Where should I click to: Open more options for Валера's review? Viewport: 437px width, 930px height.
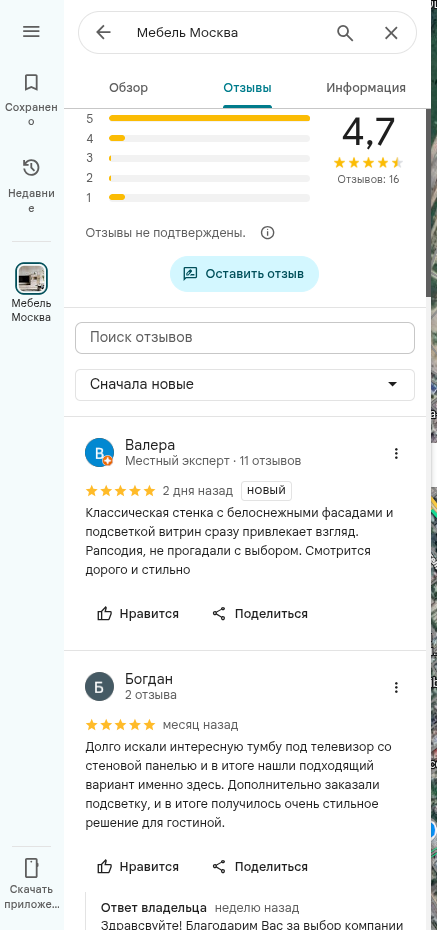pyautogui.click(x=396, y=454)
